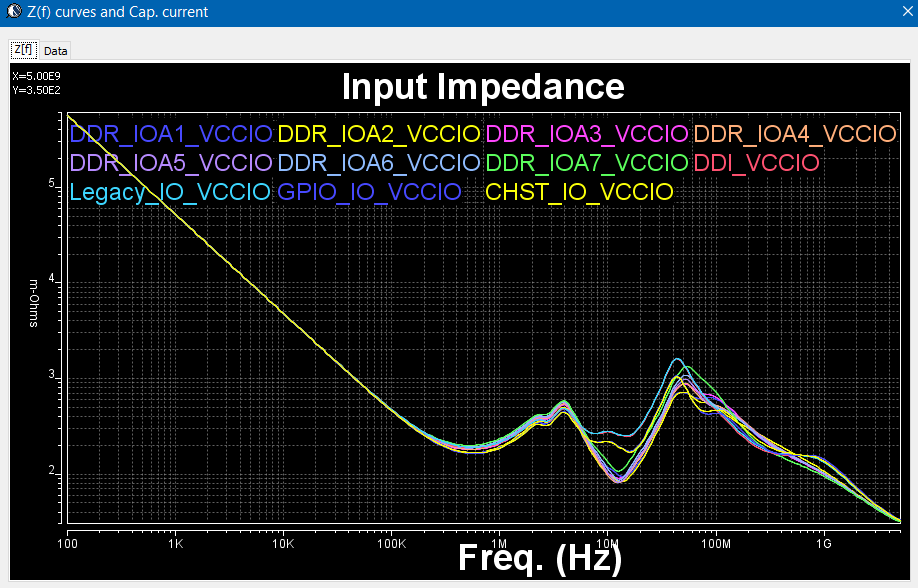The image size is (918, 588).
Task: Click the DDI_VCCIO legend label
Action: coord(756,162)
